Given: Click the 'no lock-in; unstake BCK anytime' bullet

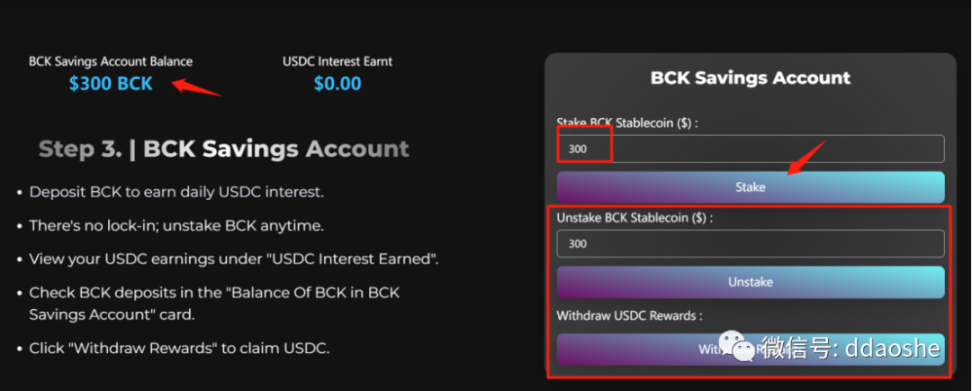Looking at the screenshot, I should (176, 226).
